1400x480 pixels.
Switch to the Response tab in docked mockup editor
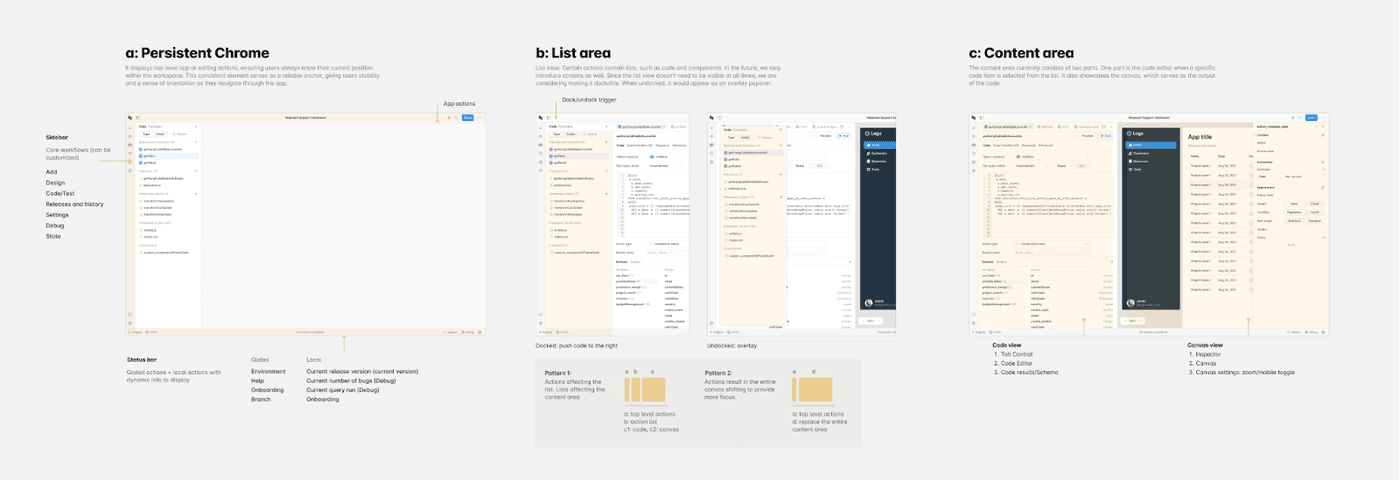pyautogui.click(x=661, y=146)
